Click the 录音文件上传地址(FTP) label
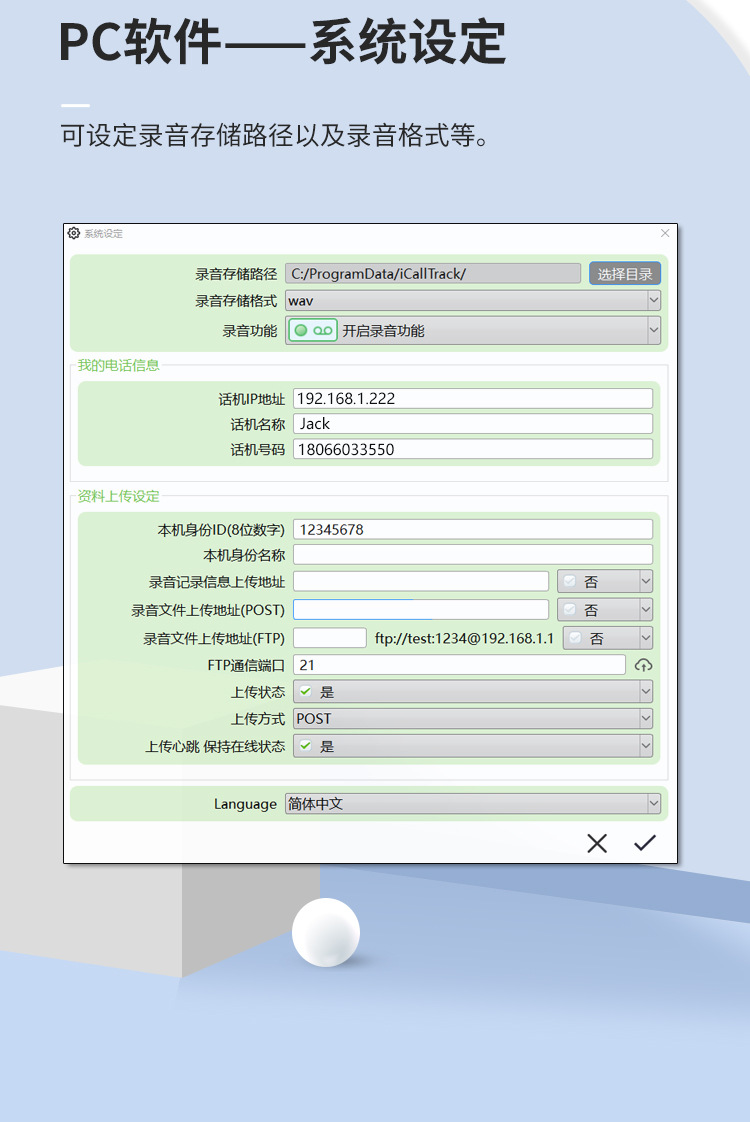Screen dimensions: 750x1122 click(214, 639)
